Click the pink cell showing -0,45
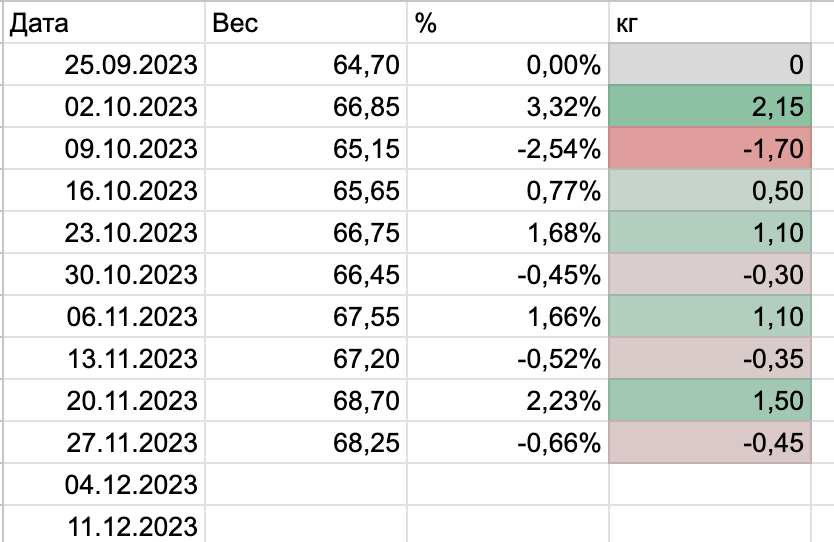The height and width of the screenshot is (542, 834). (710, 444)
